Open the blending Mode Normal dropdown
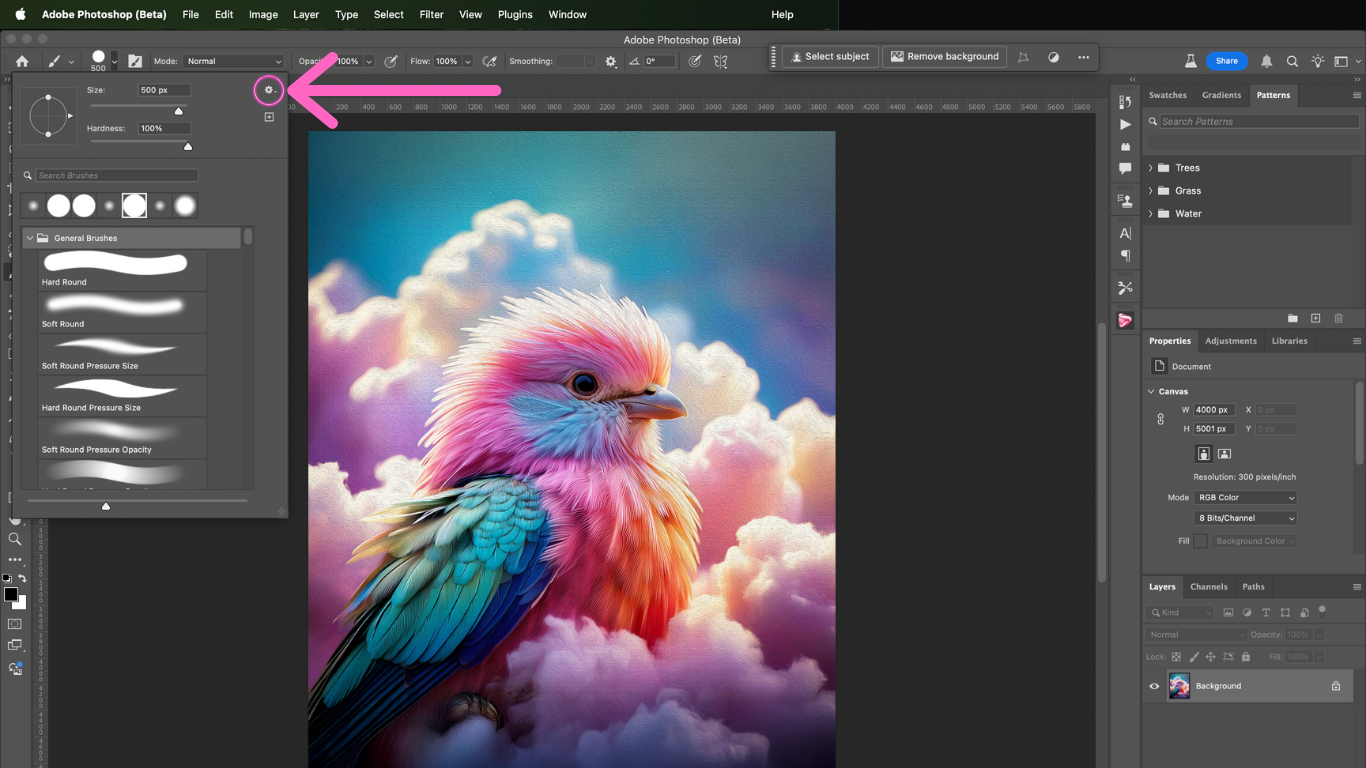Viewport: 1366px width, 768px height. (234, 61)
